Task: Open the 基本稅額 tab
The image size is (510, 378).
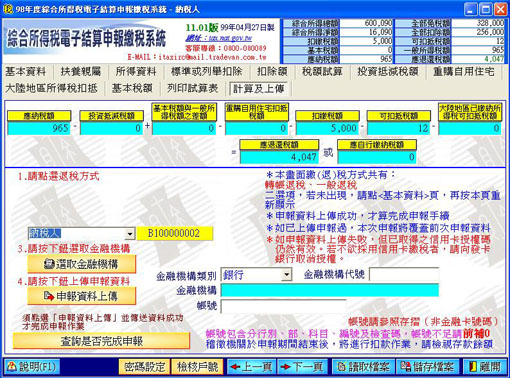Action: tap(132, 88)
